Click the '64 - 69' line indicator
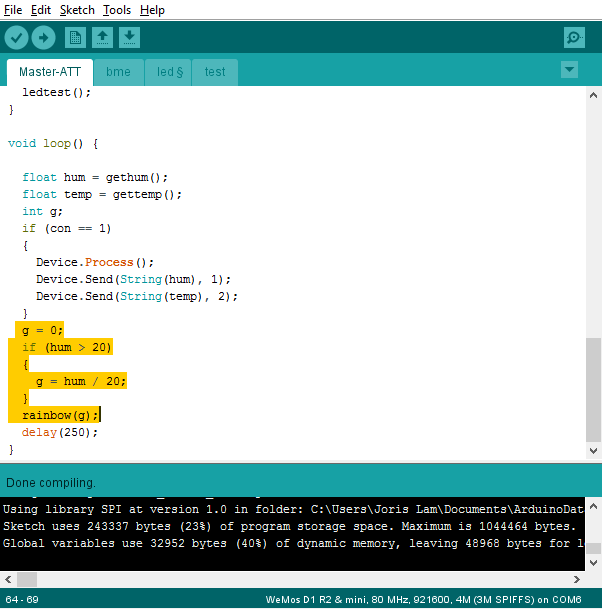Image resolution: width=602 pixels, height=609 pixels. point(22,600)
